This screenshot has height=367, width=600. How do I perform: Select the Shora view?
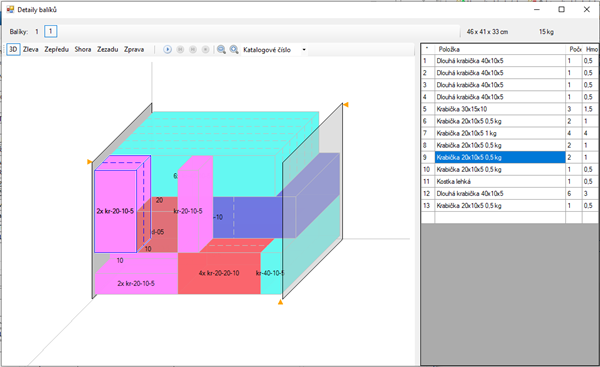pyautogui.click(x=83, y=49)
